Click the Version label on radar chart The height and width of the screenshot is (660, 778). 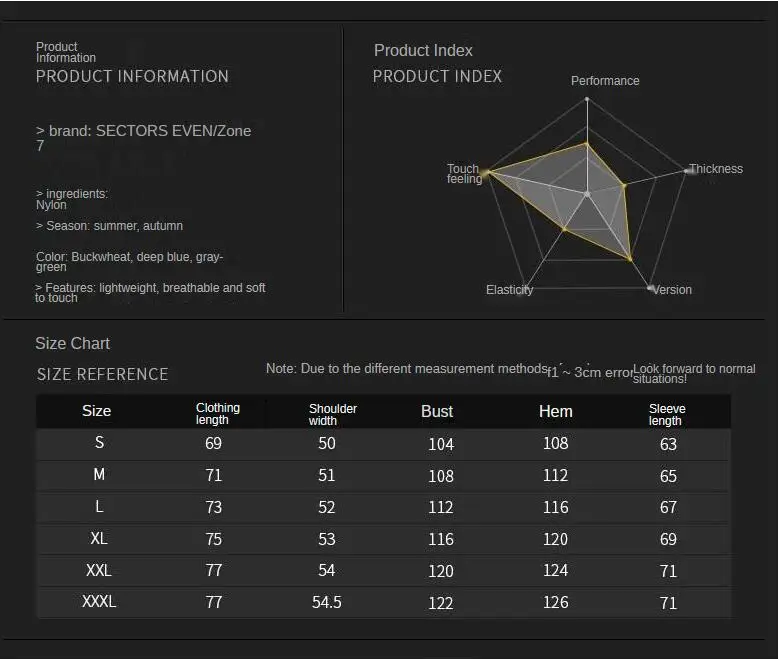(x=672, y=290)
